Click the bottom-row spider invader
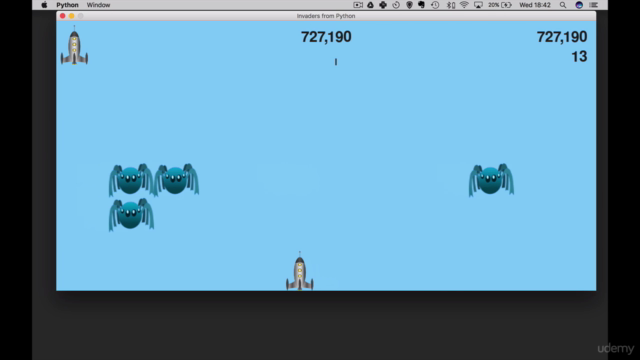This screenshot has width=640, height=360. (x=131, y=214)
